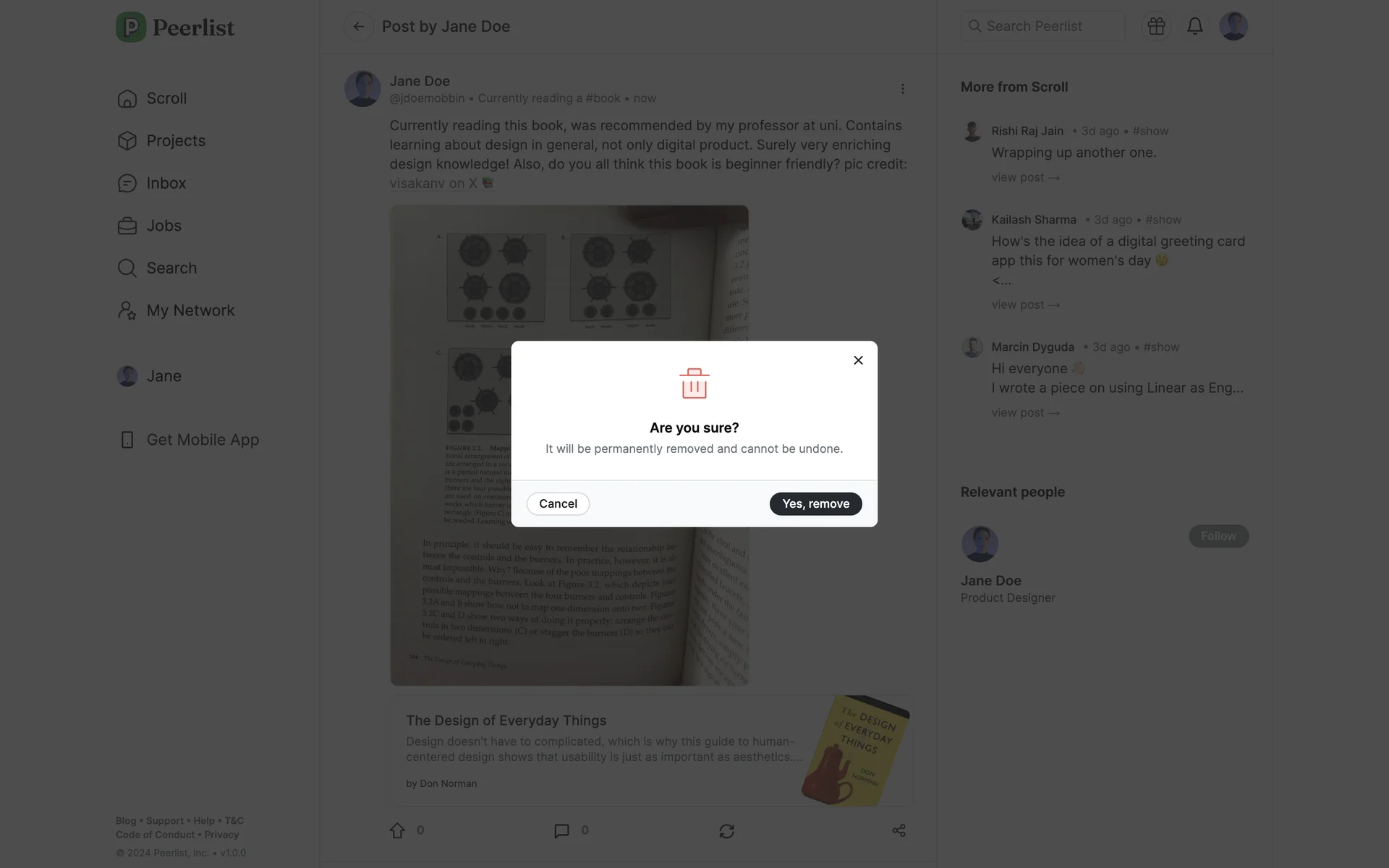This screenshot has height=868, width=1389.
Task: Follow Jane Doe in Relevant people
Action: [x=1218, y=536]
